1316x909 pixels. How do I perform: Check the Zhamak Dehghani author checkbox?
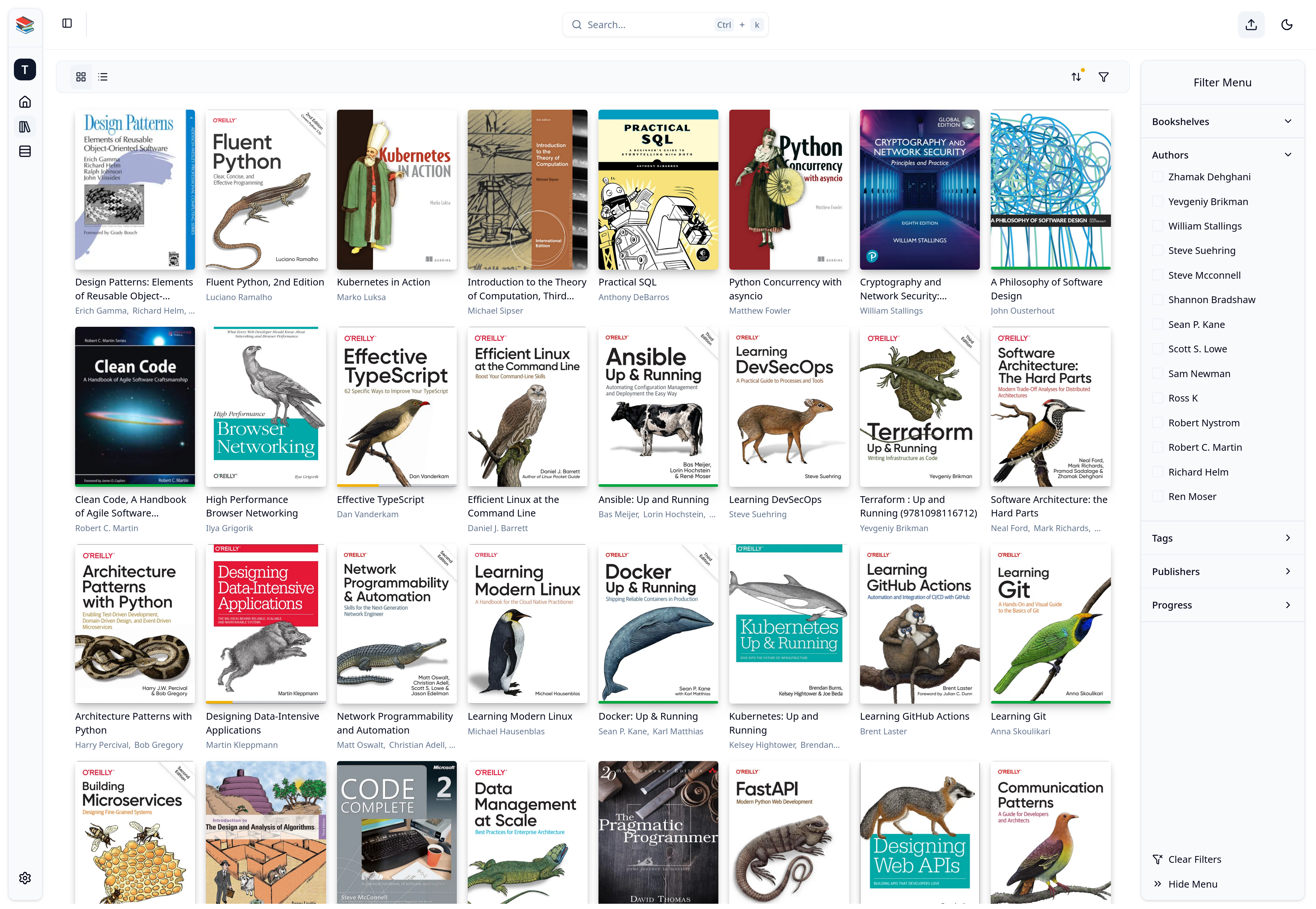1157,177
